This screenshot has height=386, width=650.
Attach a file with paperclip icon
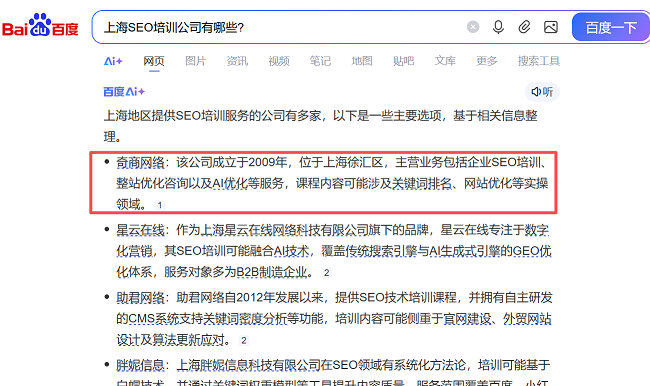tap(524, 27)
